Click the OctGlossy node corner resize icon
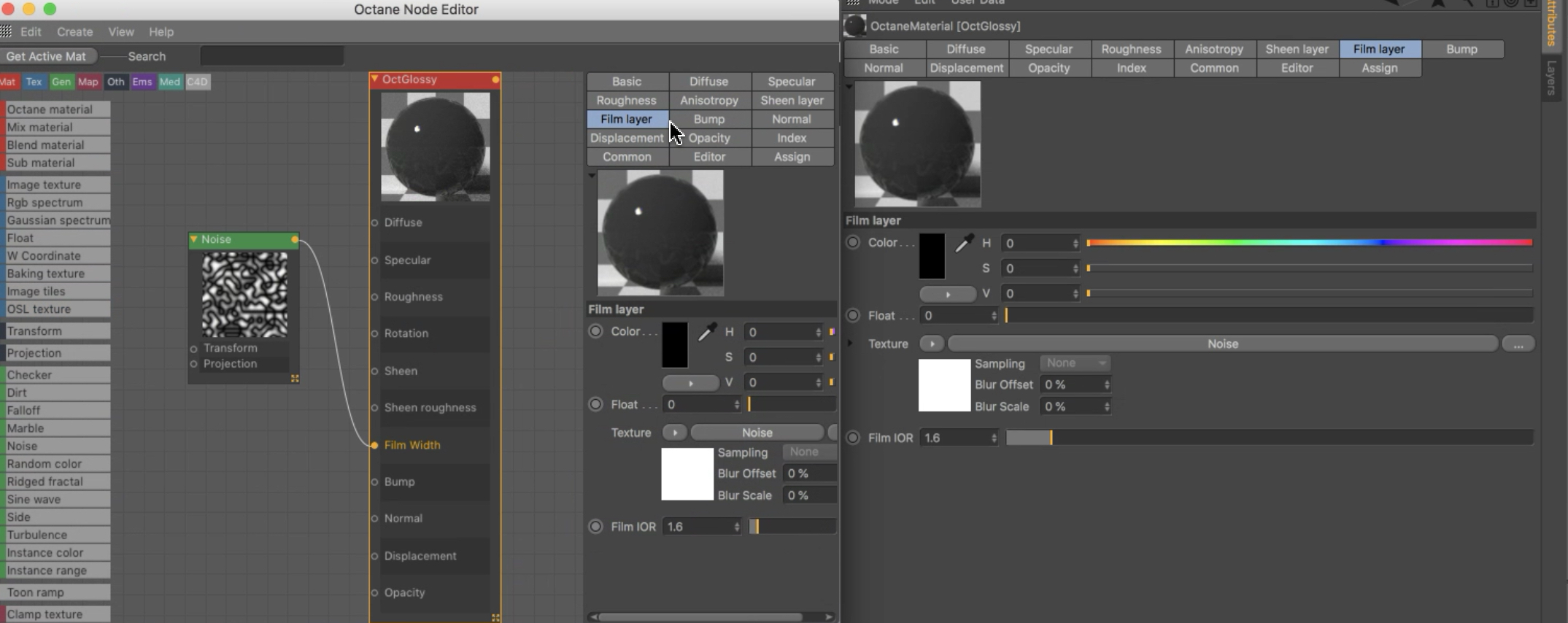 coord(496,618)
